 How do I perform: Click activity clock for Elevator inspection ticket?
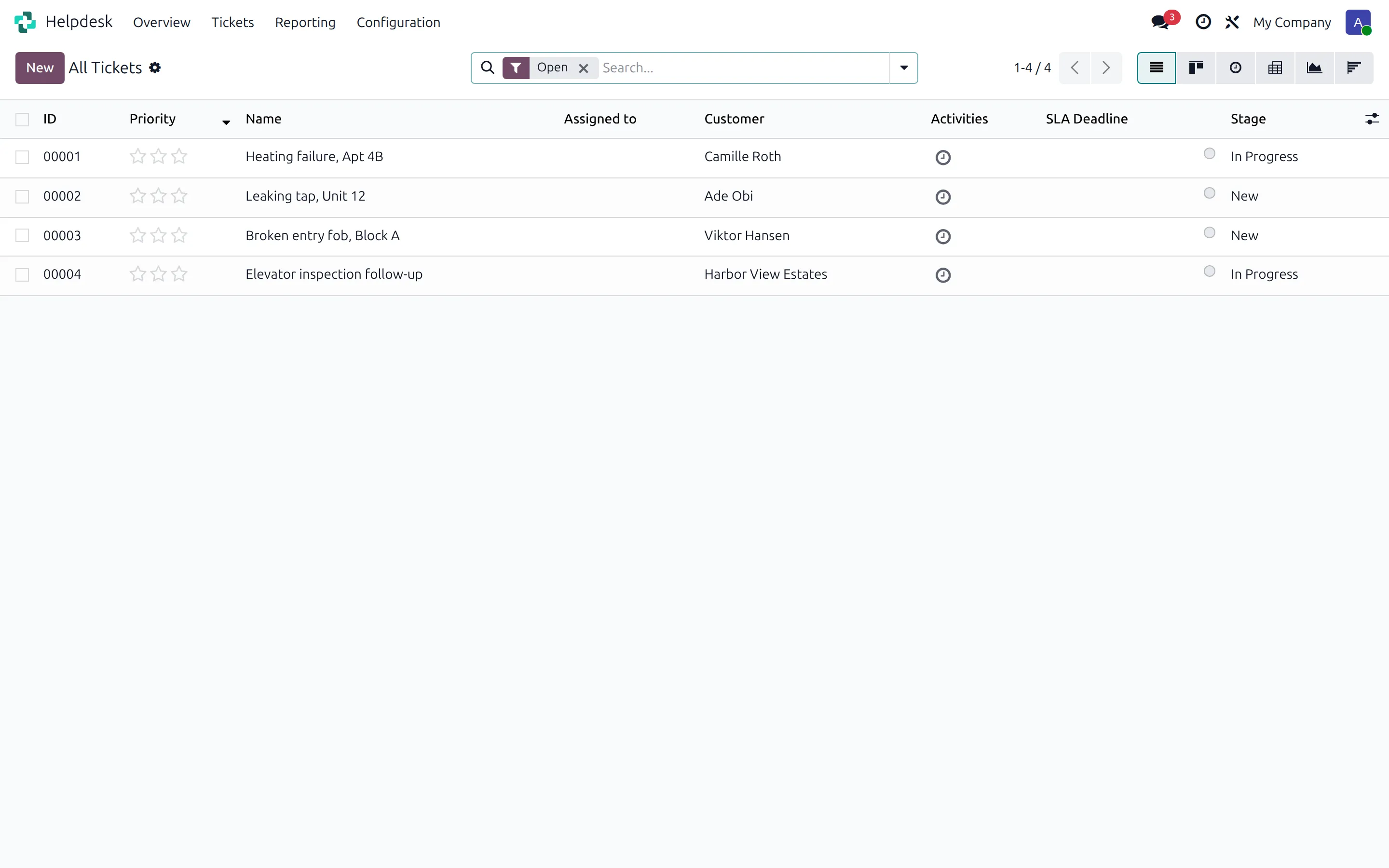[943, 275]
